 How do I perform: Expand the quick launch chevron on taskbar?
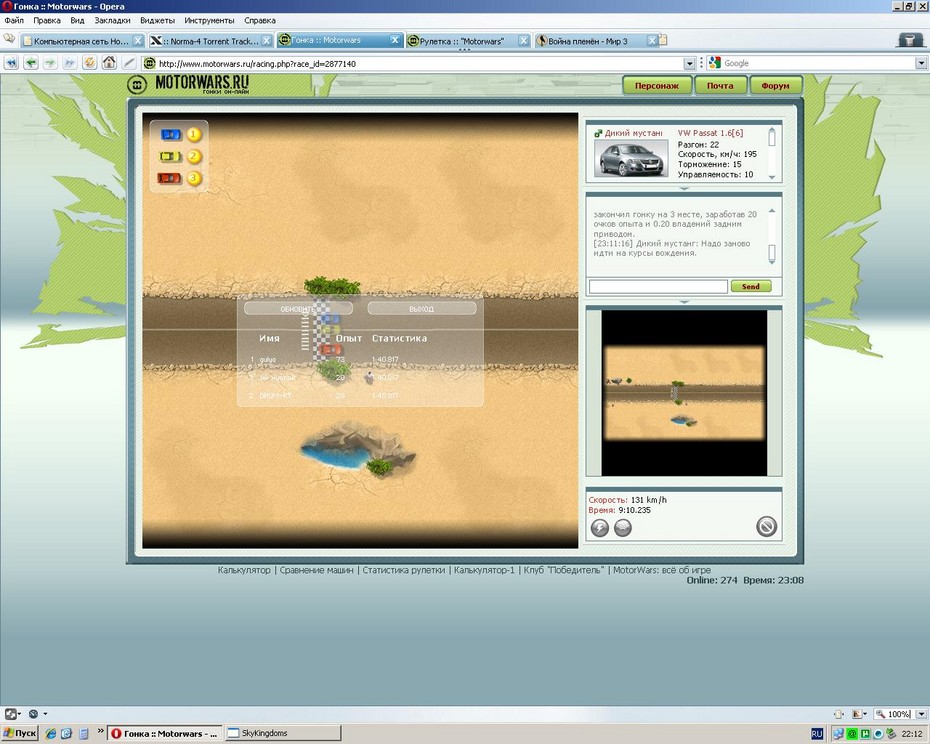[100, 730]
